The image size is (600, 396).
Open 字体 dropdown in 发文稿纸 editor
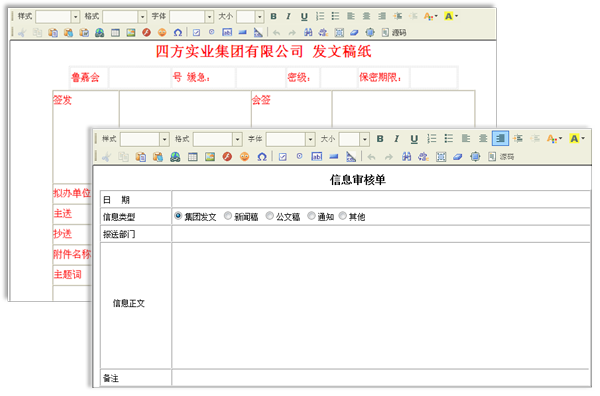[x=209, y=17]
